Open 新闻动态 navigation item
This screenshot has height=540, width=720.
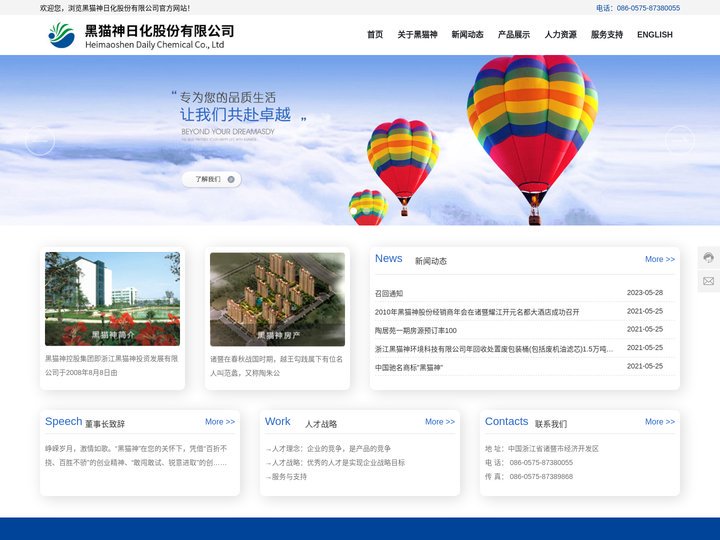467,34
